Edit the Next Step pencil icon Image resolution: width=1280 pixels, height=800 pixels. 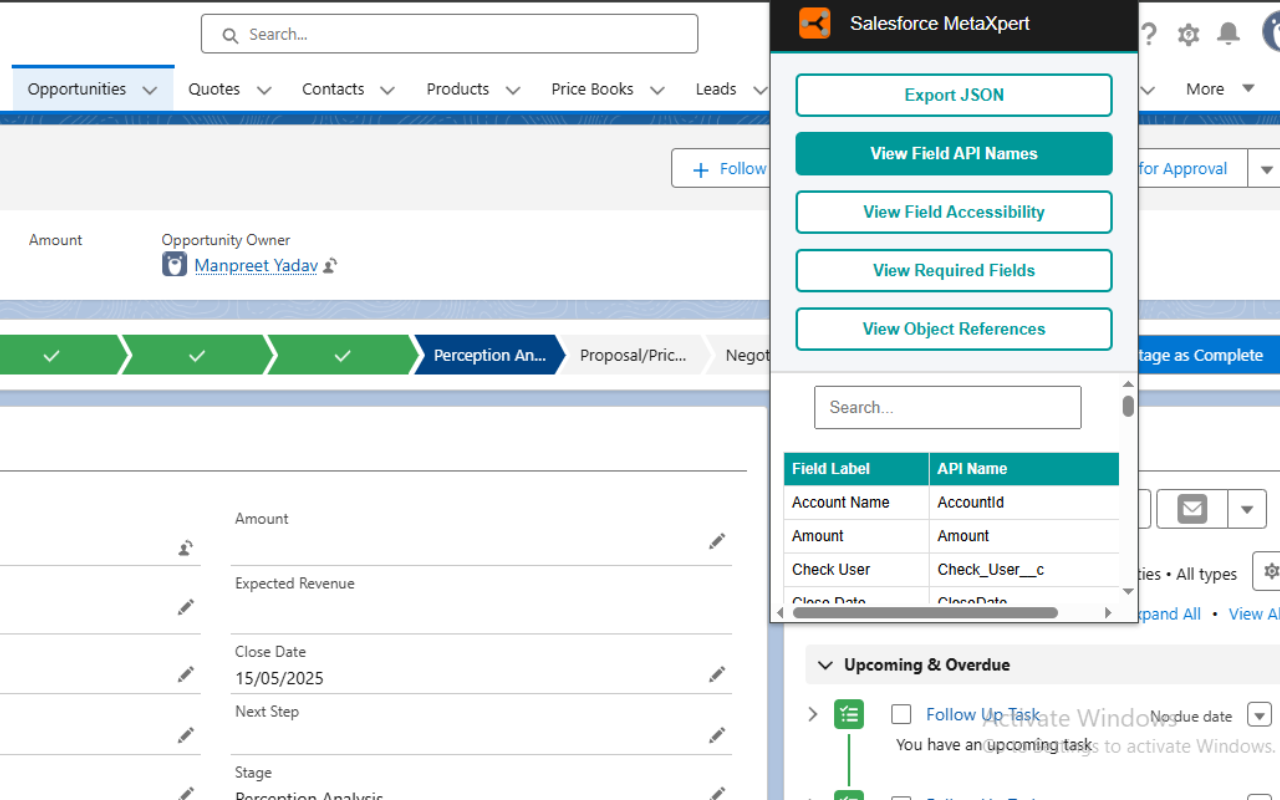click(x=717, y=735)
